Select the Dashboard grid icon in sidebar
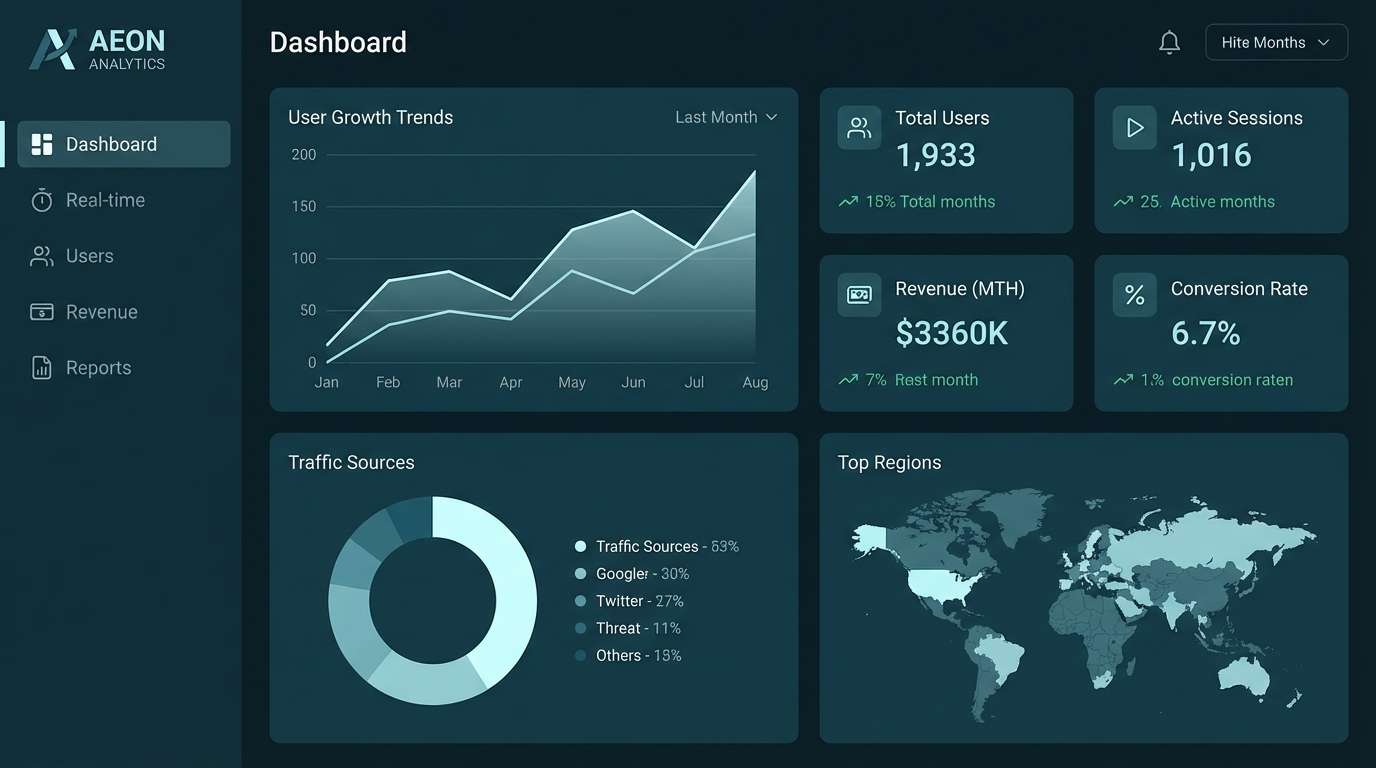 tap(41, 144)
